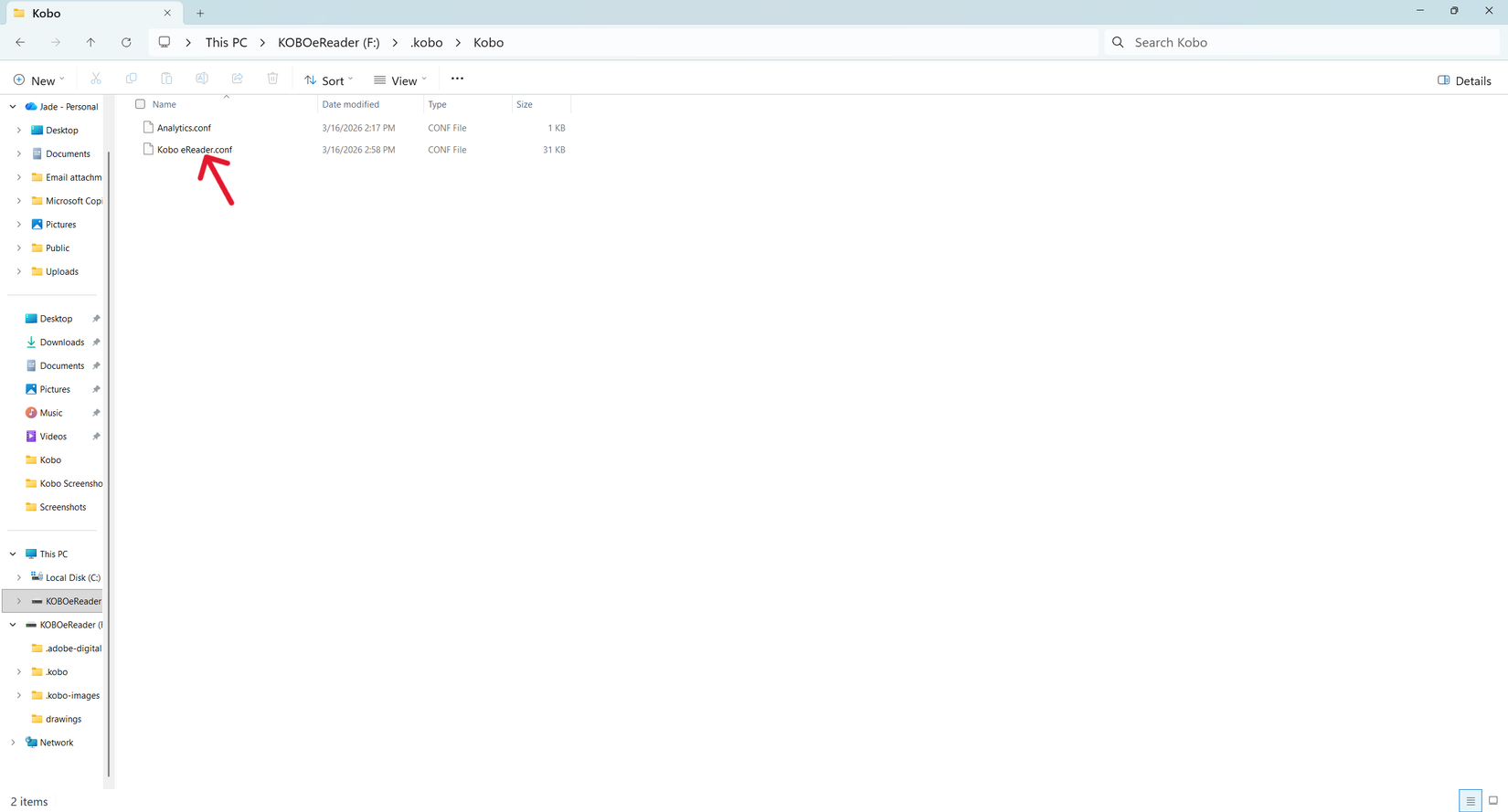This screenshot has width=1508, height=812.
Task: Expand the Email attachments folder node
Action: tap(19, 177)
